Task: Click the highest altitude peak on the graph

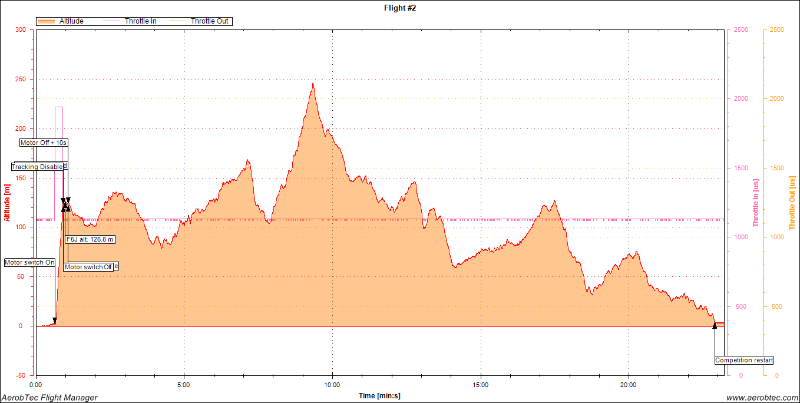Action: (313, 84)
